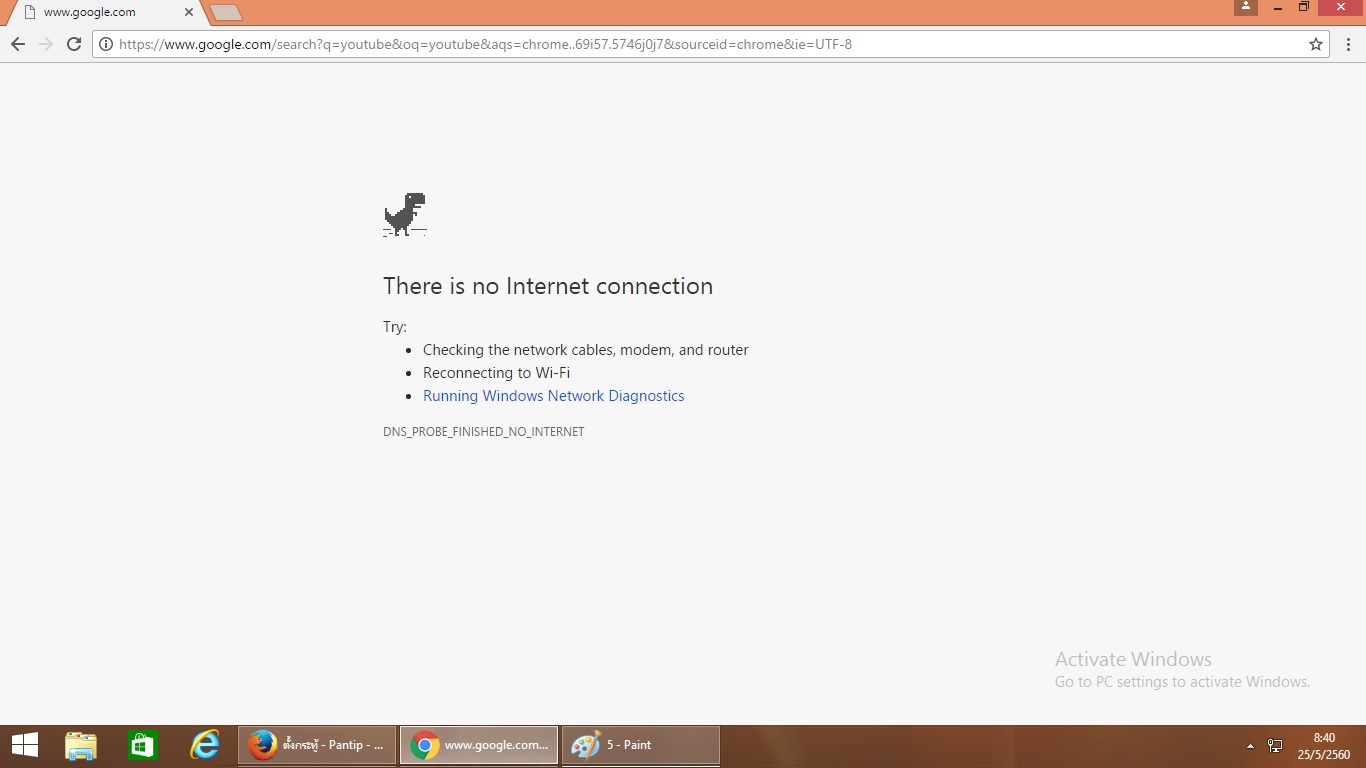1366x768 pixels.
Task: Open File Explorer from the taskbar
Action: pos(81,745)
